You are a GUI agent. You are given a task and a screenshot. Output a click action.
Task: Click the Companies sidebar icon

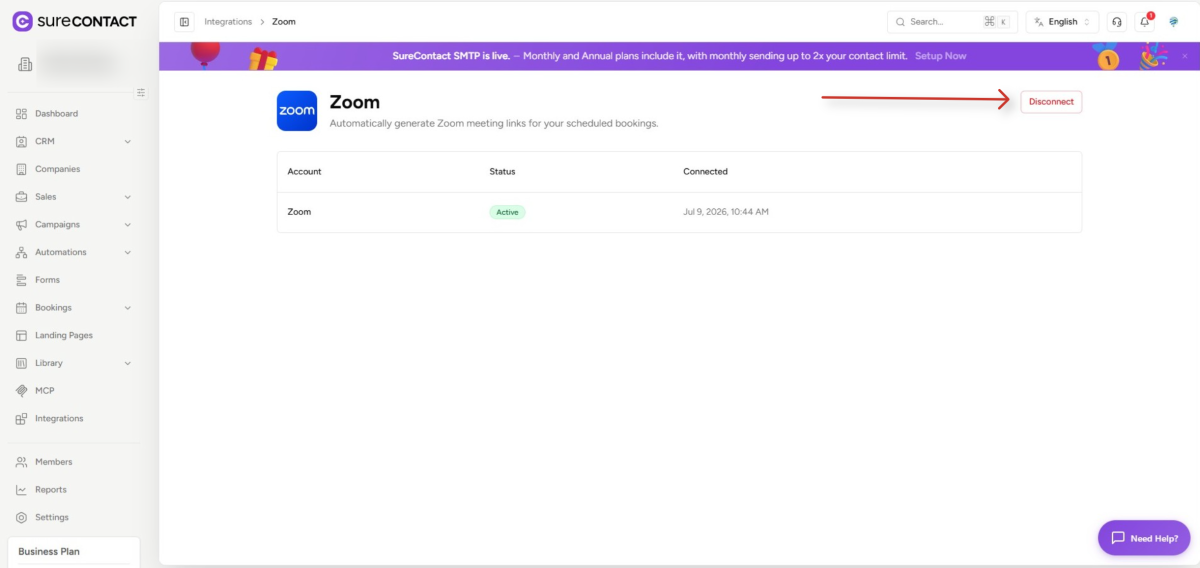[x=21, y=169]
